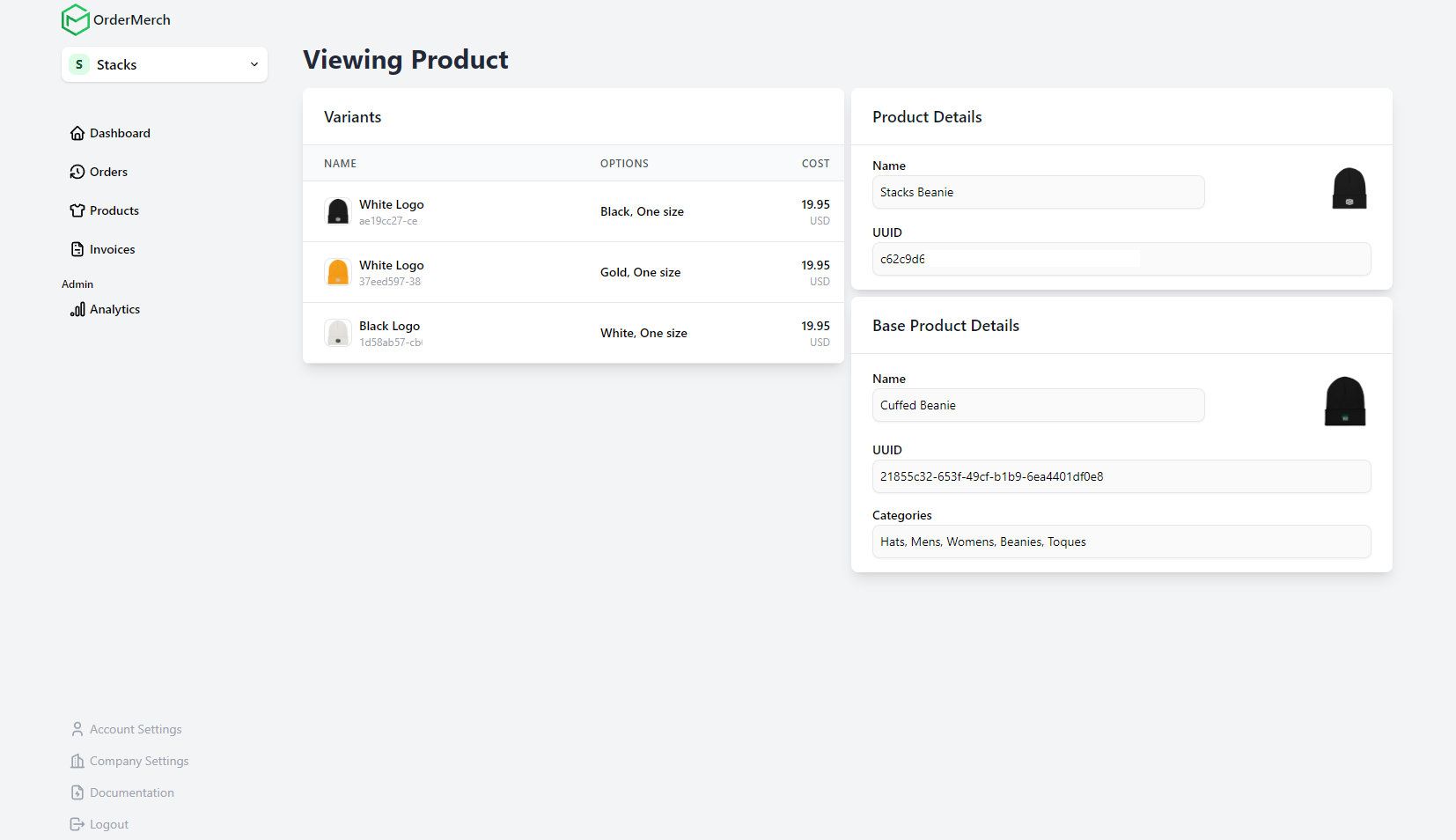Click the base product UUID field

(x=1121, y=476)
